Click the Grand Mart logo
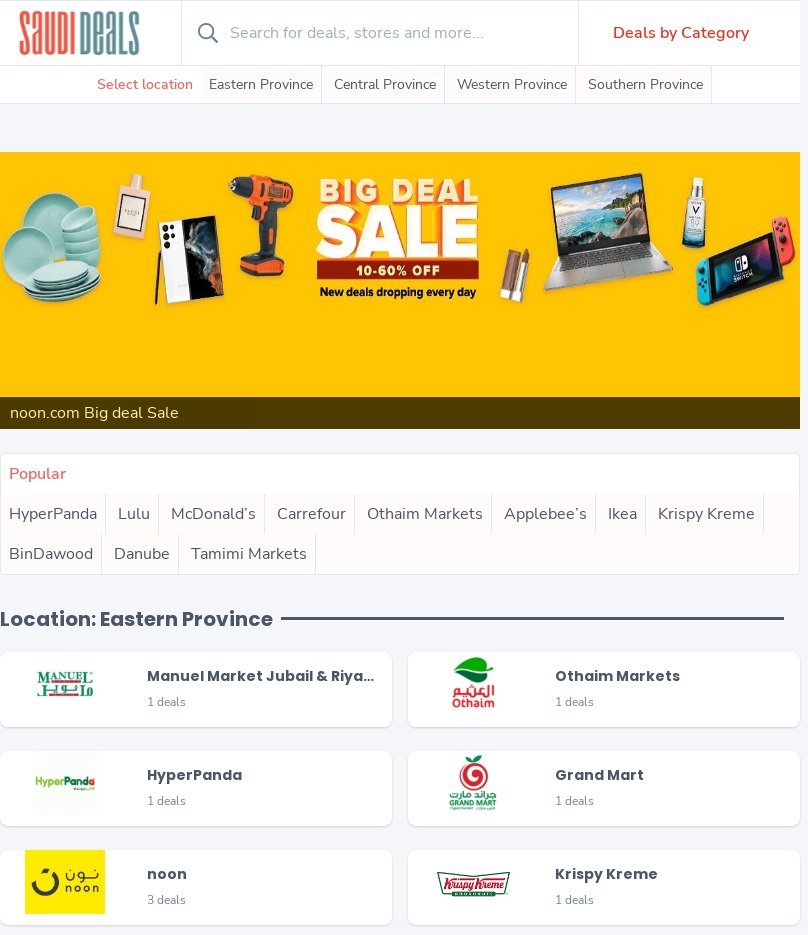Image resolution: width=808 pixels, height=935 pixels. pyautogui.click(x=473, y=782)
